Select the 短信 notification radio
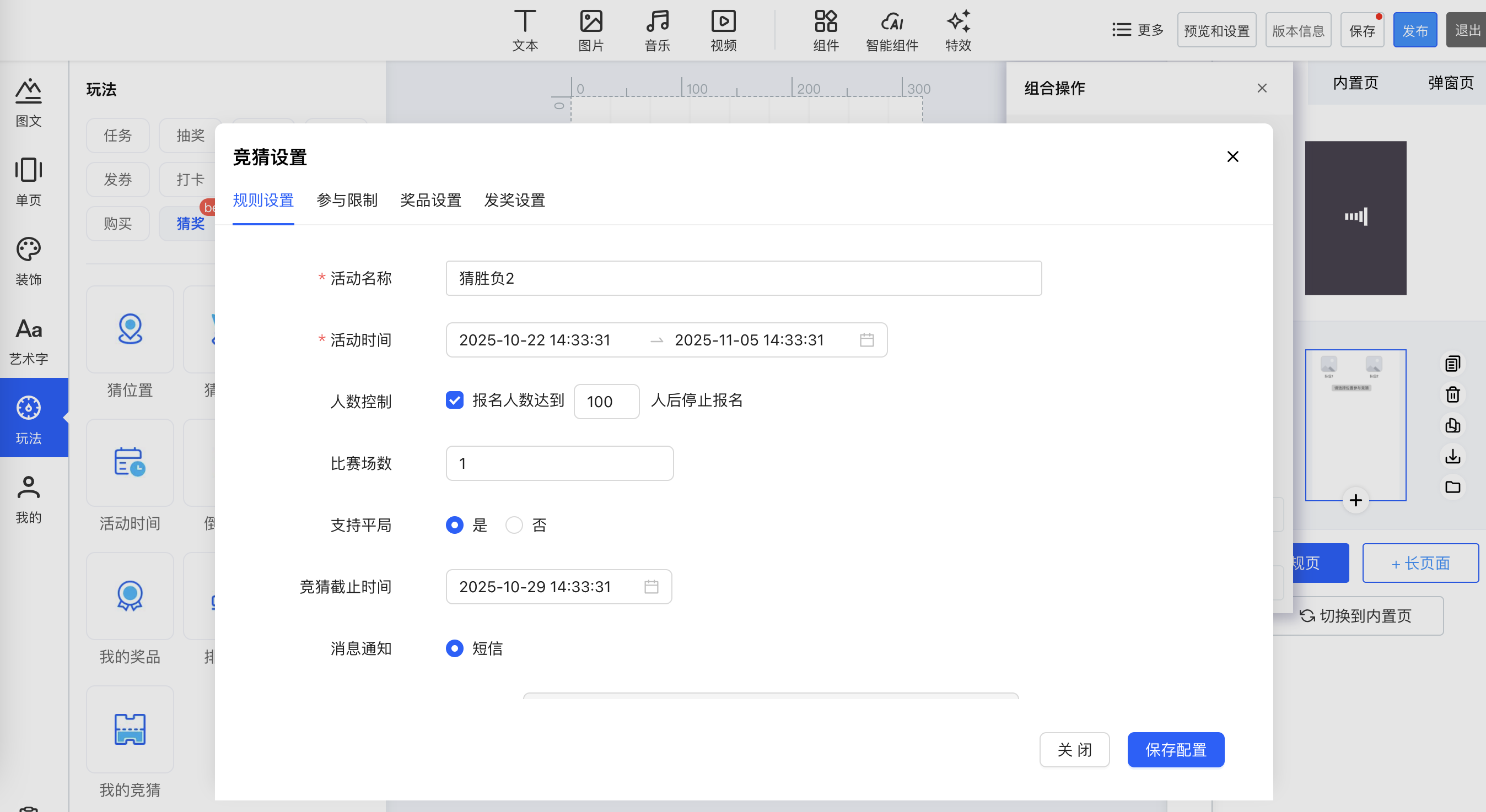 455,648
